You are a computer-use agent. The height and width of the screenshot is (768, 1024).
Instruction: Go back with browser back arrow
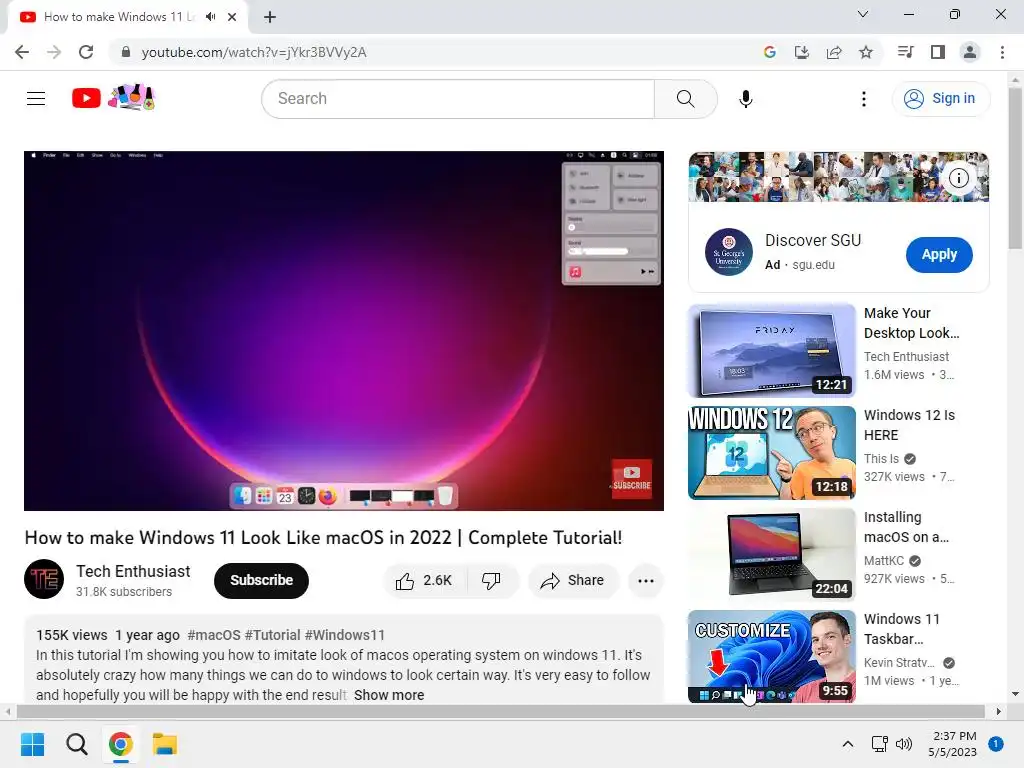(22, 52)
